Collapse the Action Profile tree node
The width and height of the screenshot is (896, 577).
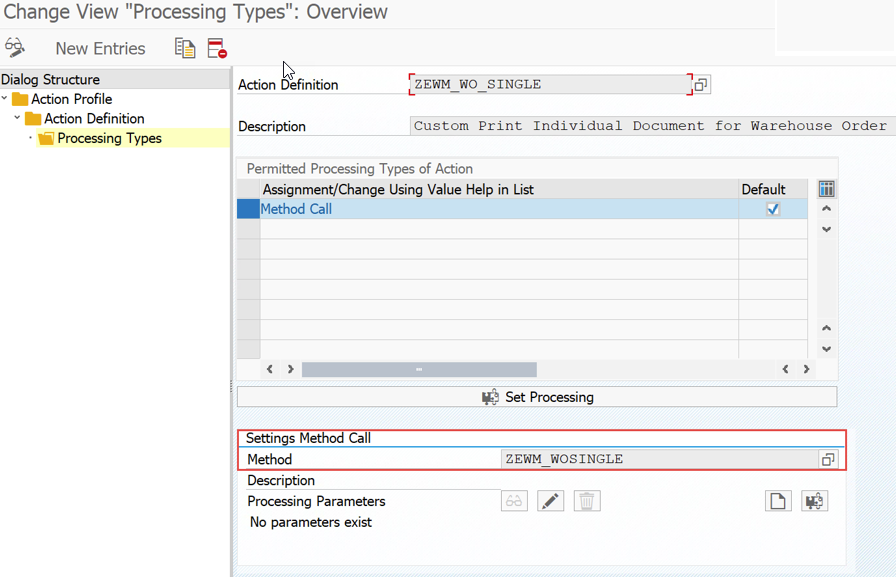click(x=5, y=99)
